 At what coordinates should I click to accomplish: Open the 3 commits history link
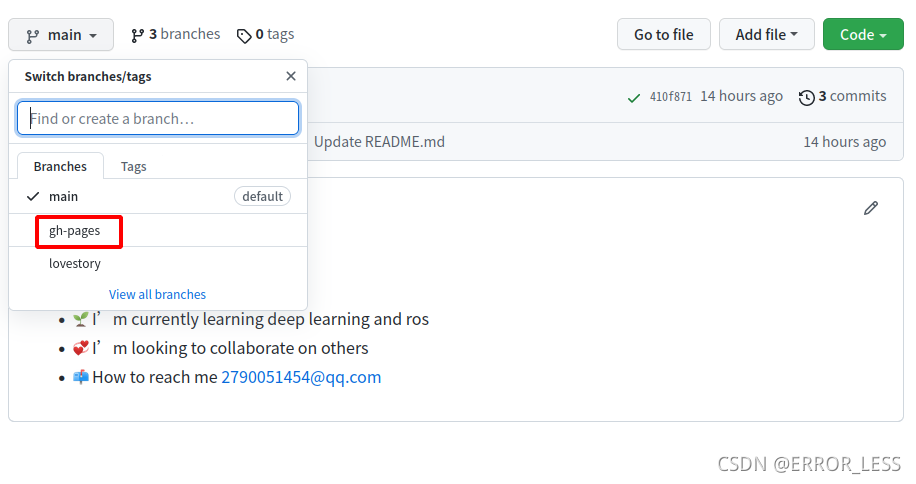[x=842, y=96]
